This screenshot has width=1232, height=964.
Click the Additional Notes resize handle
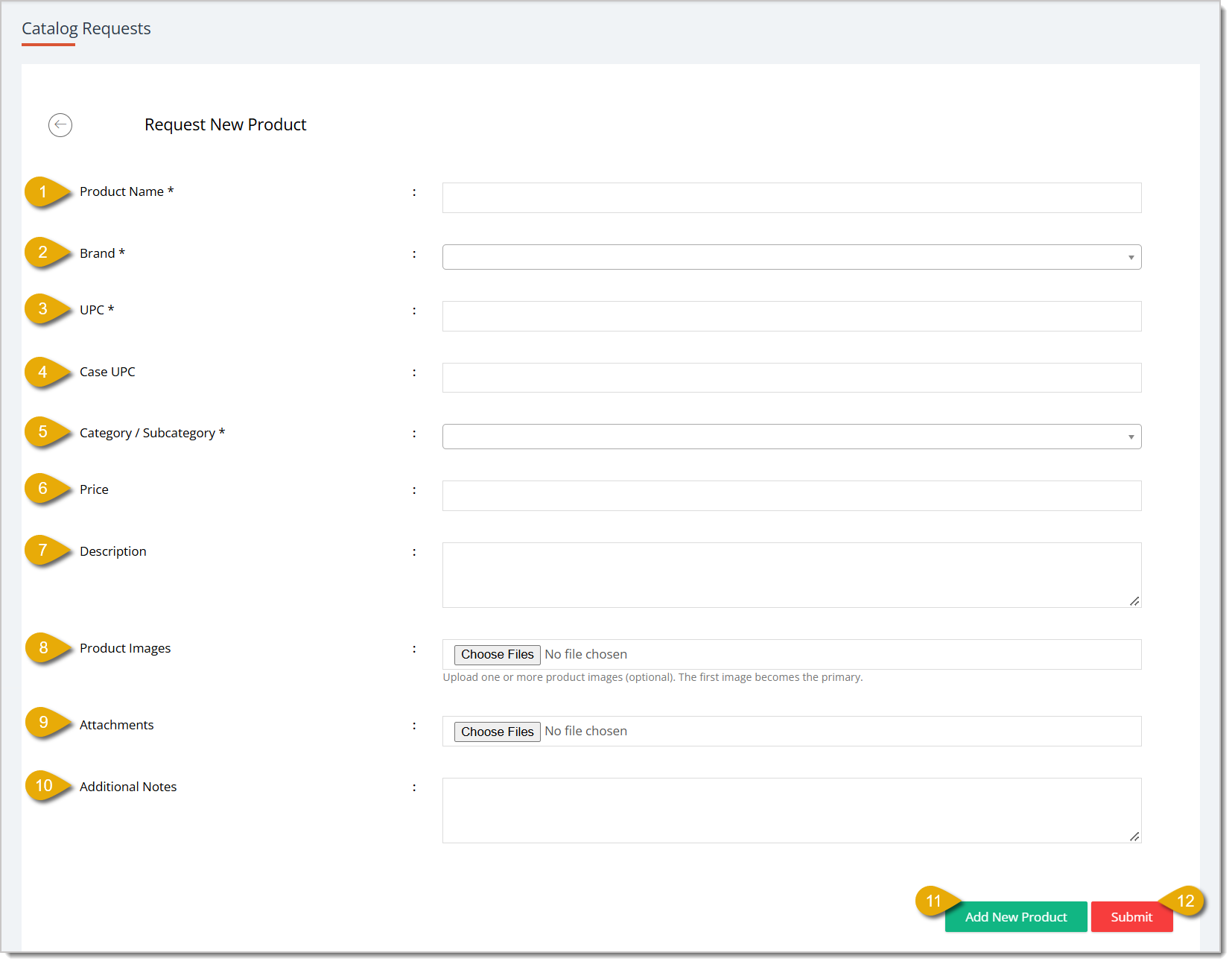point(1134,837)
